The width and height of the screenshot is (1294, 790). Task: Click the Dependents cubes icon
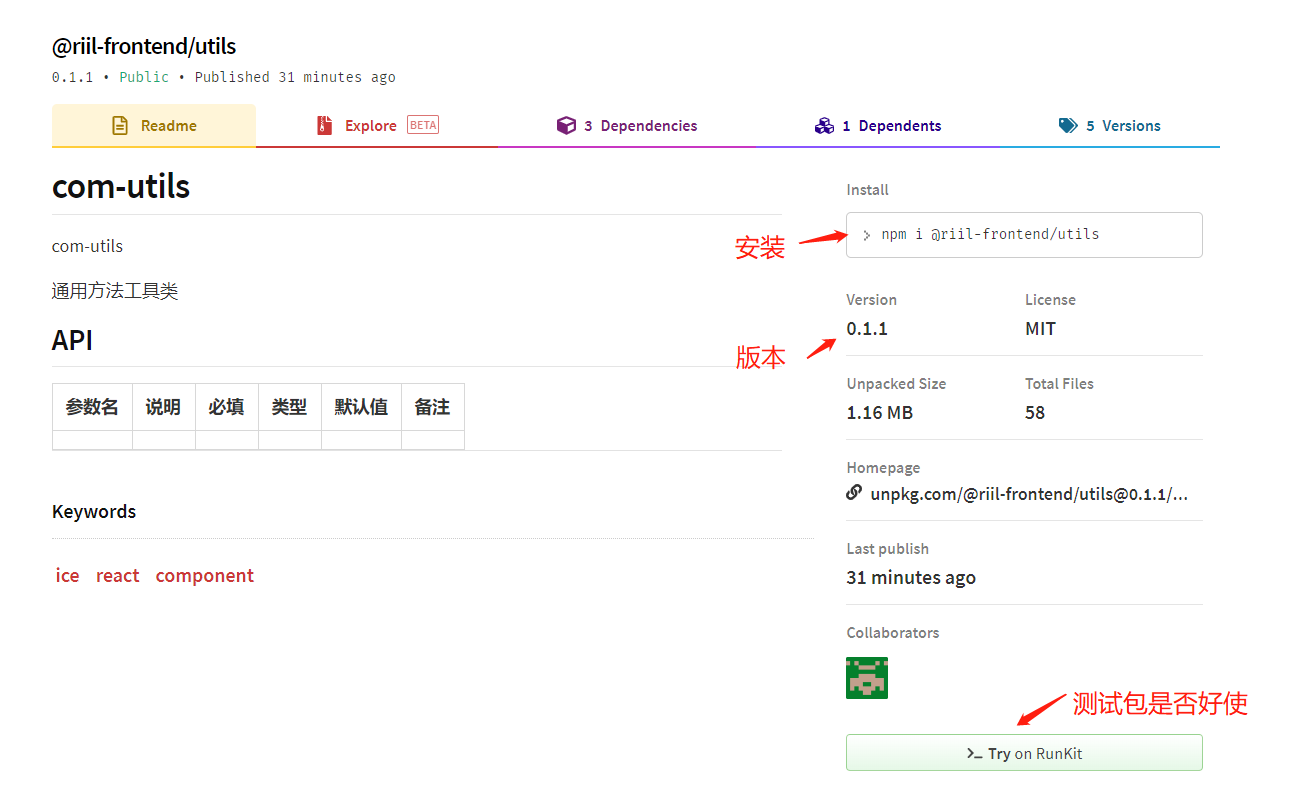click(x=824, y=126)
